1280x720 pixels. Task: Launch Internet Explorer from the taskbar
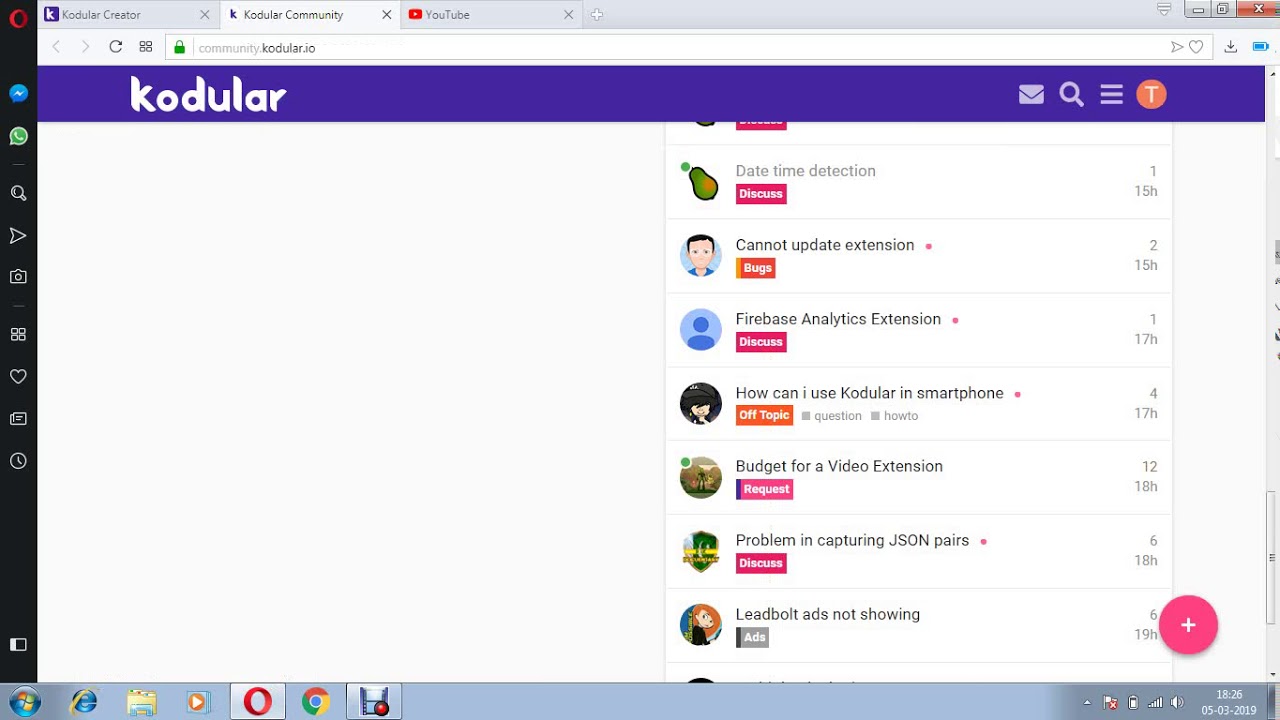click(84, 702)
